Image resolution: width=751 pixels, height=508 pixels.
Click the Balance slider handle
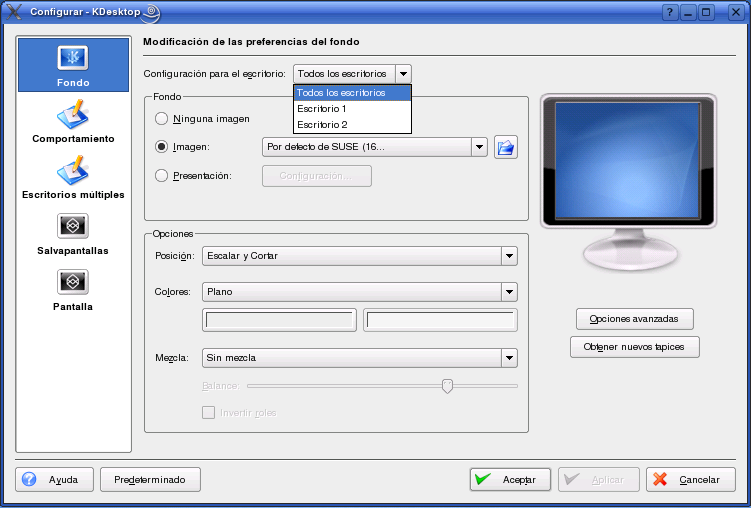point(447,386)
